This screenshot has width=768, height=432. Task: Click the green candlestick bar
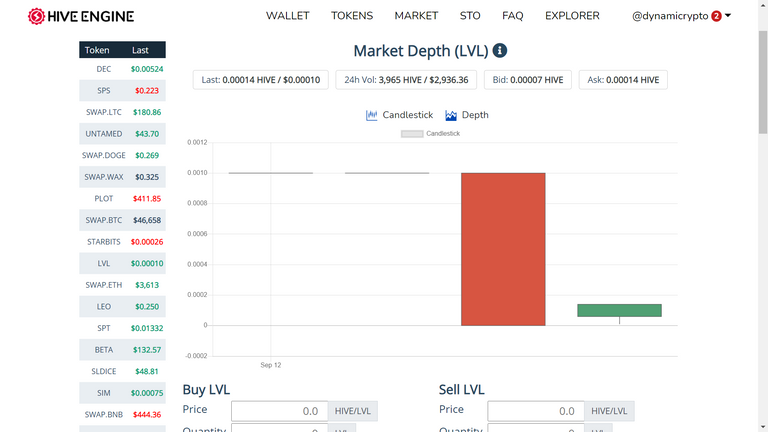619,311
